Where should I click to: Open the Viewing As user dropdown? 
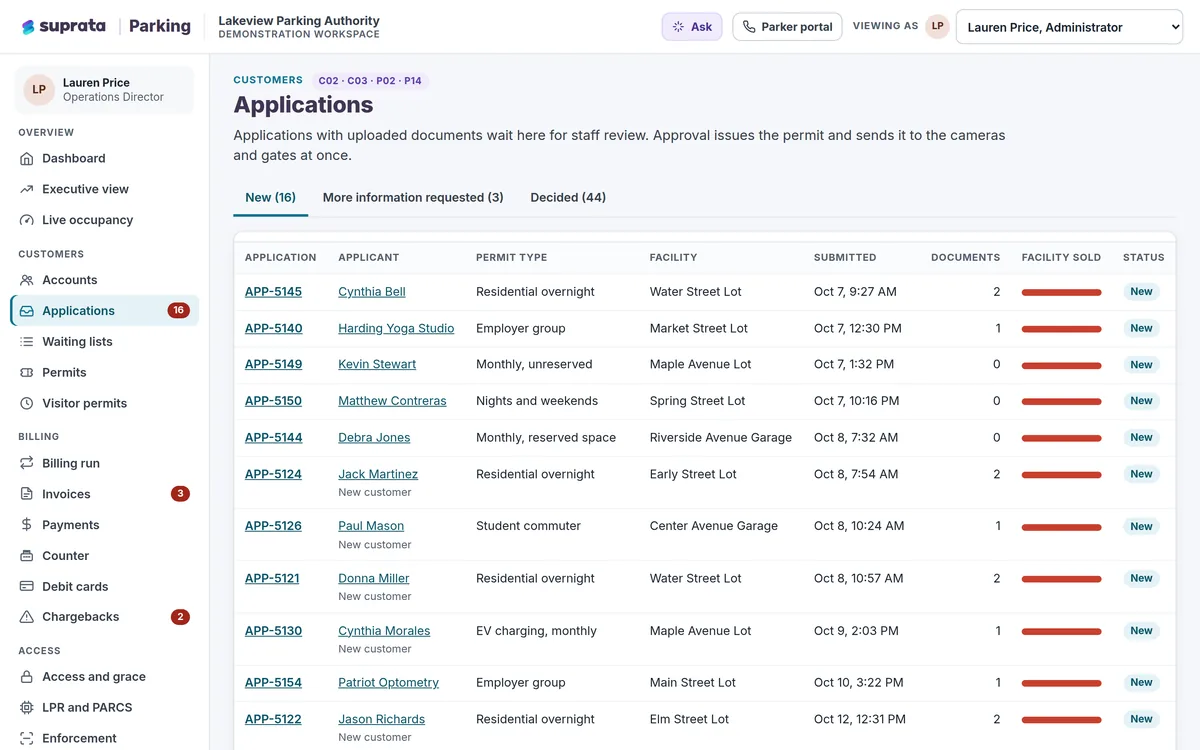click(x=1069, y=27)
